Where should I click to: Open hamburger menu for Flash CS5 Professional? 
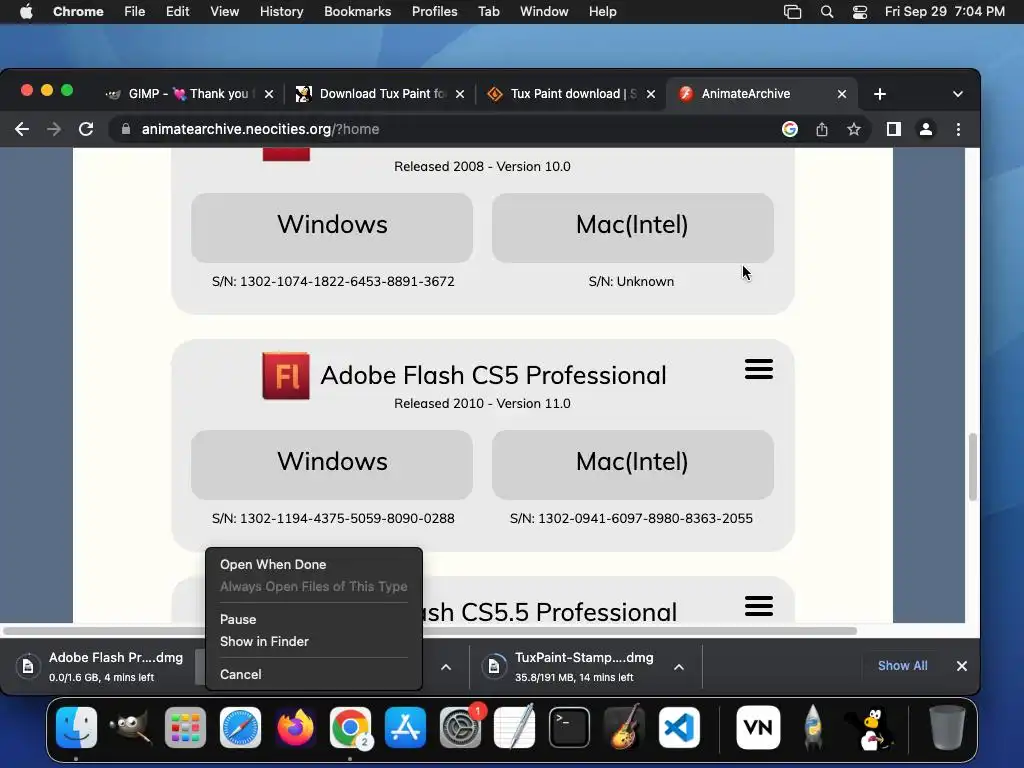coord(758,369)
